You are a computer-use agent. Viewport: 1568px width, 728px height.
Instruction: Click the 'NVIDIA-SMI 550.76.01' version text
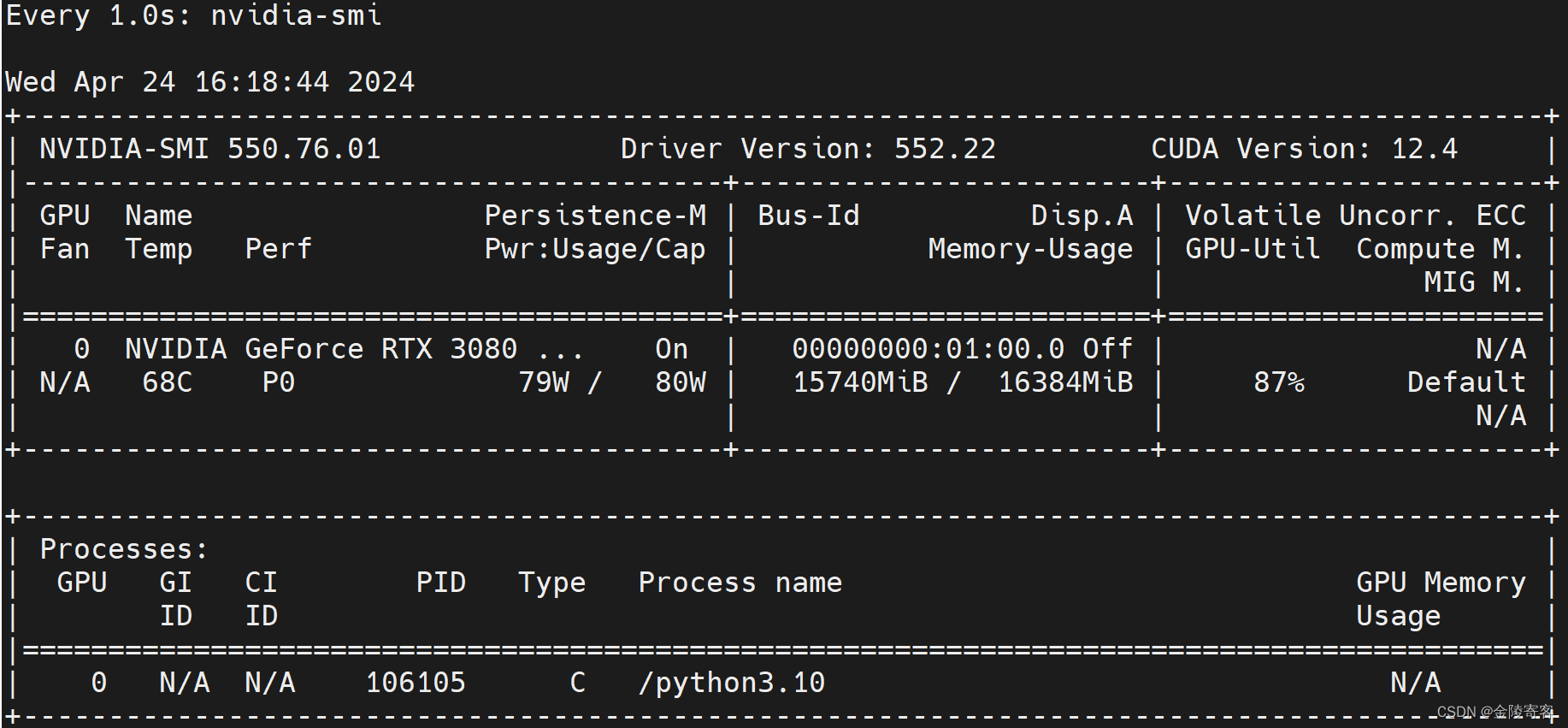pos(210,149)
